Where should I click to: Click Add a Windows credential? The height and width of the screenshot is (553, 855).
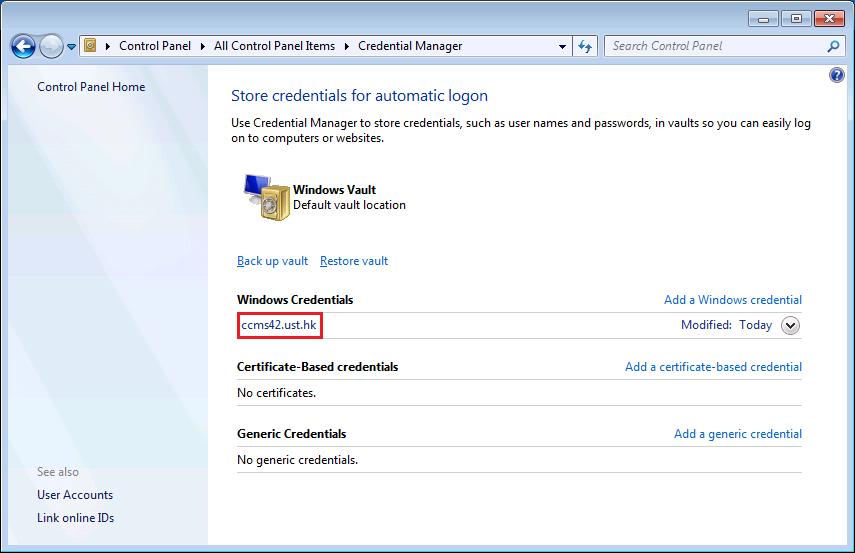click(x=732, y=300)
